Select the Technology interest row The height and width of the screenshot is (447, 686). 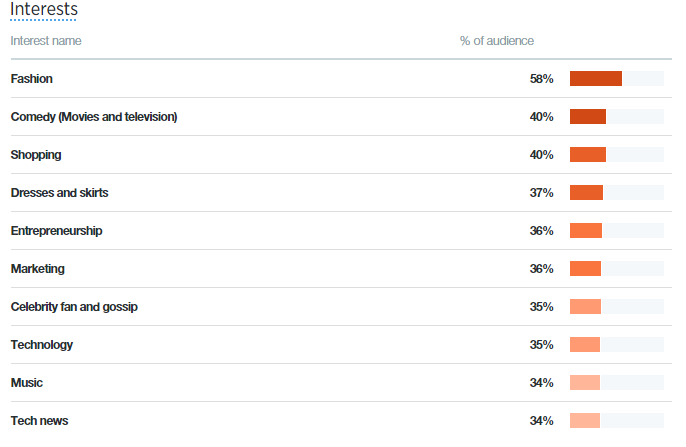[341, 345]
